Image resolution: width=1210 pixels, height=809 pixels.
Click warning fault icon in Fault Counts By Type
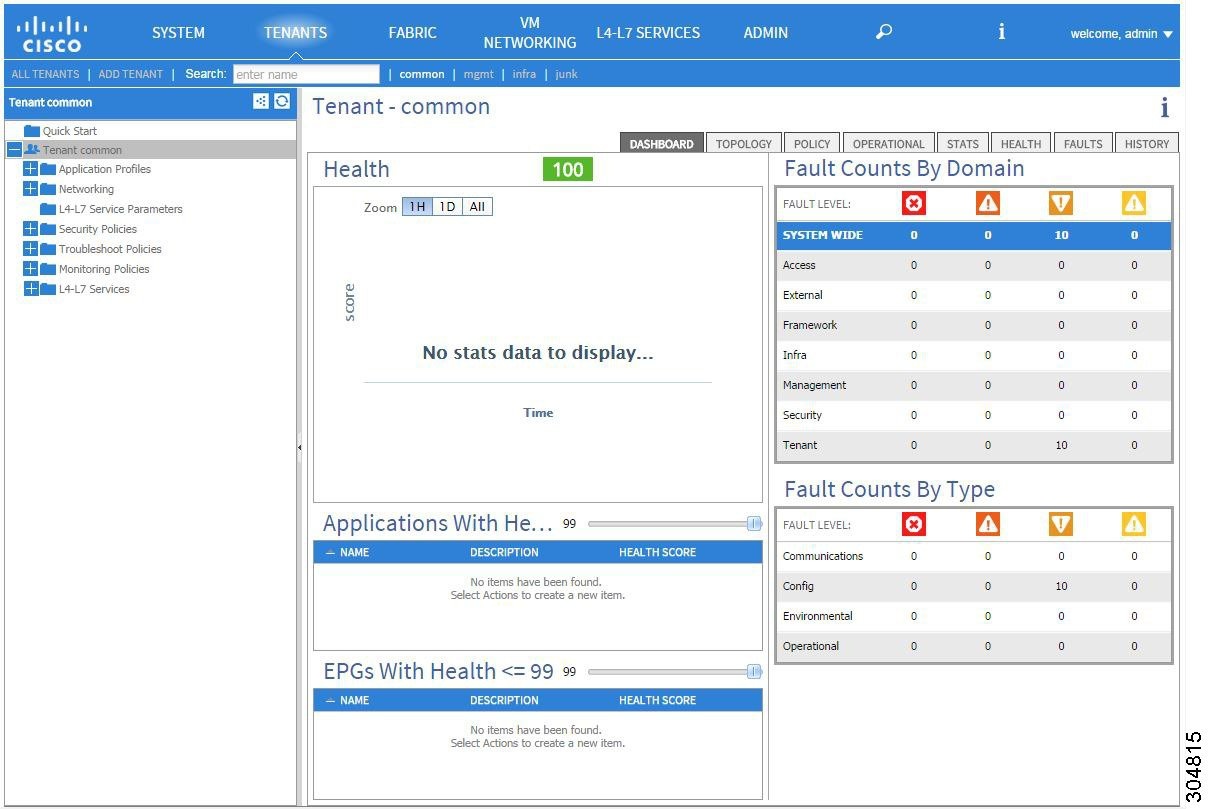click(1134, 524)
